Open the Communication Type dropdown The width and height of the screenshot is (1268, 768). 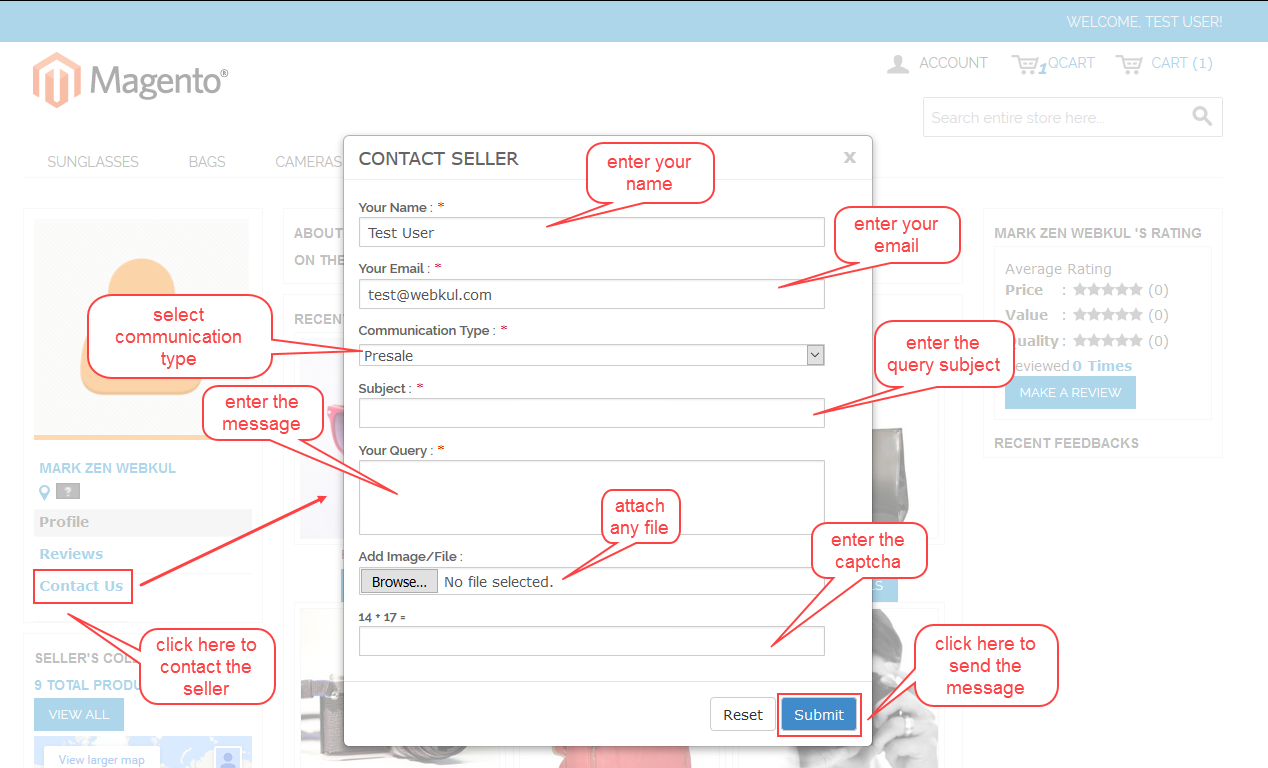[x=592, y=355]
